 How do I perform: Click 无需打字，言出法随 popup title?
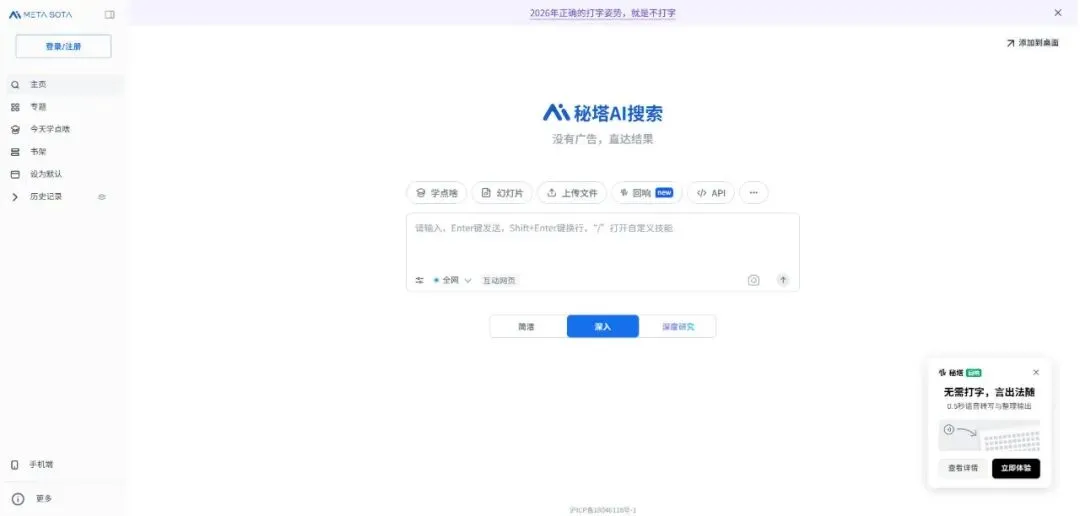click(x=989, y=392)
